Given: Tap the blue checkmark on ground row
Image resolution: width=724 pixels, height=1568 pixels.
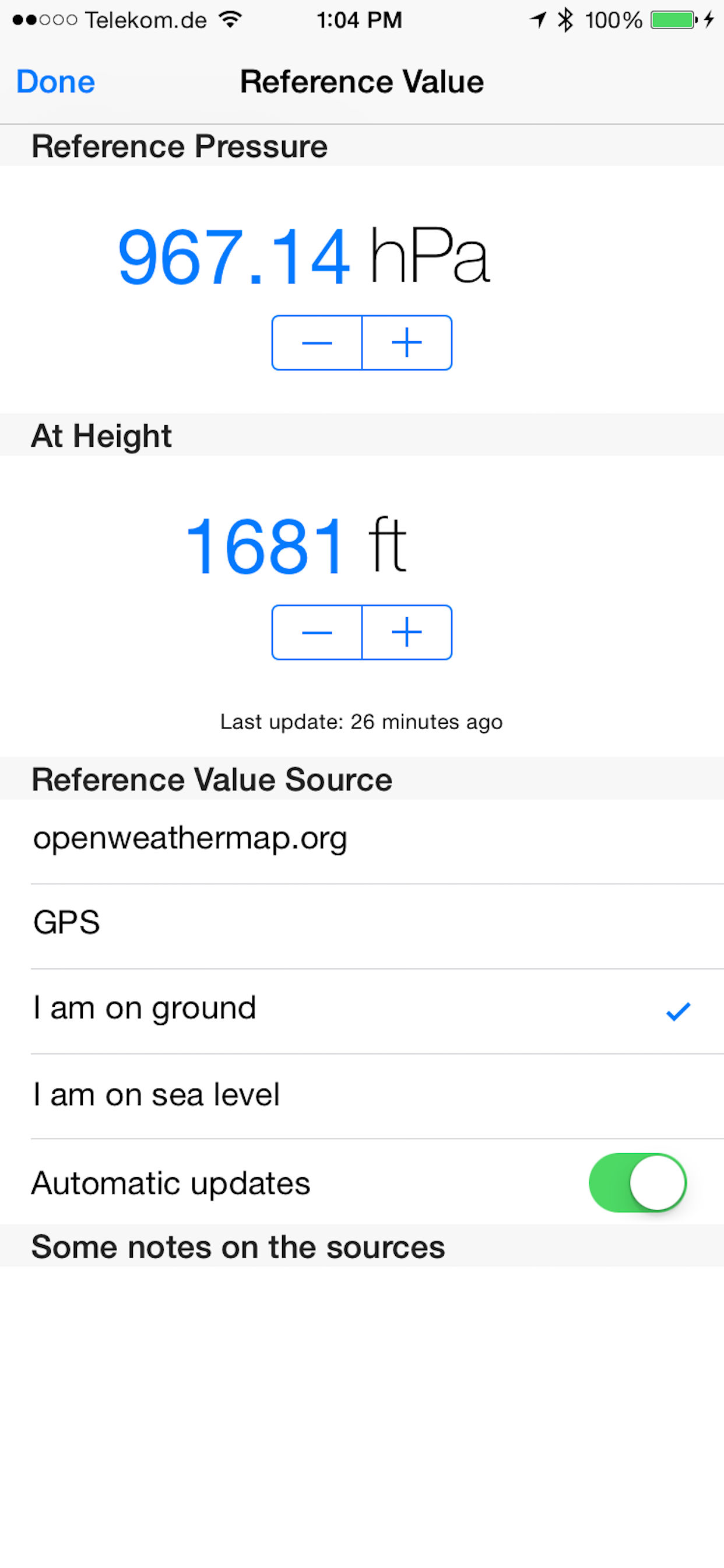Looking at the screenshot, I should [x=678, y=1012].
